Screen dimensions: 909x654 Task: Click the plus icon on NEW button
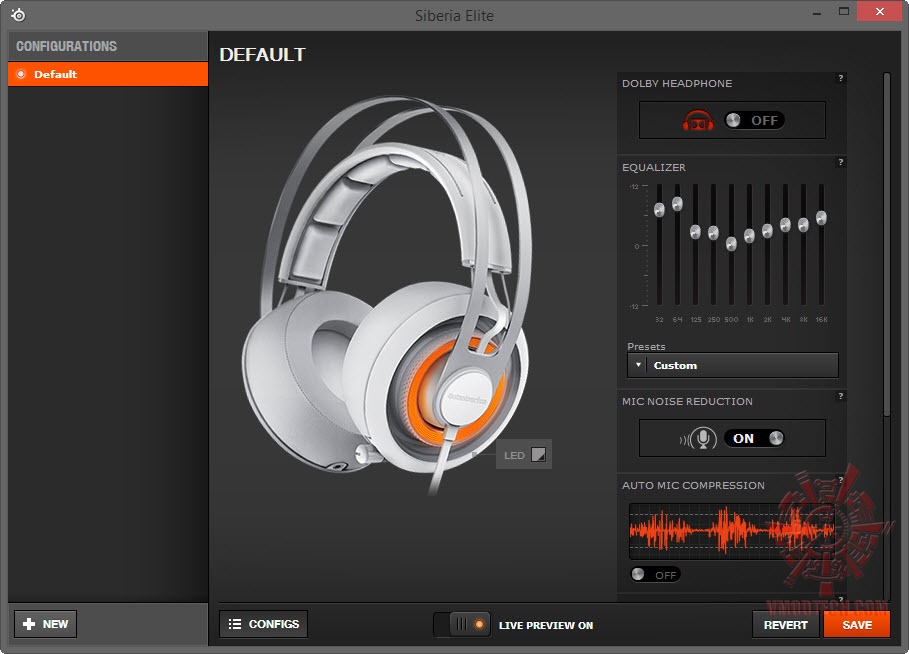tap(29, 624)
